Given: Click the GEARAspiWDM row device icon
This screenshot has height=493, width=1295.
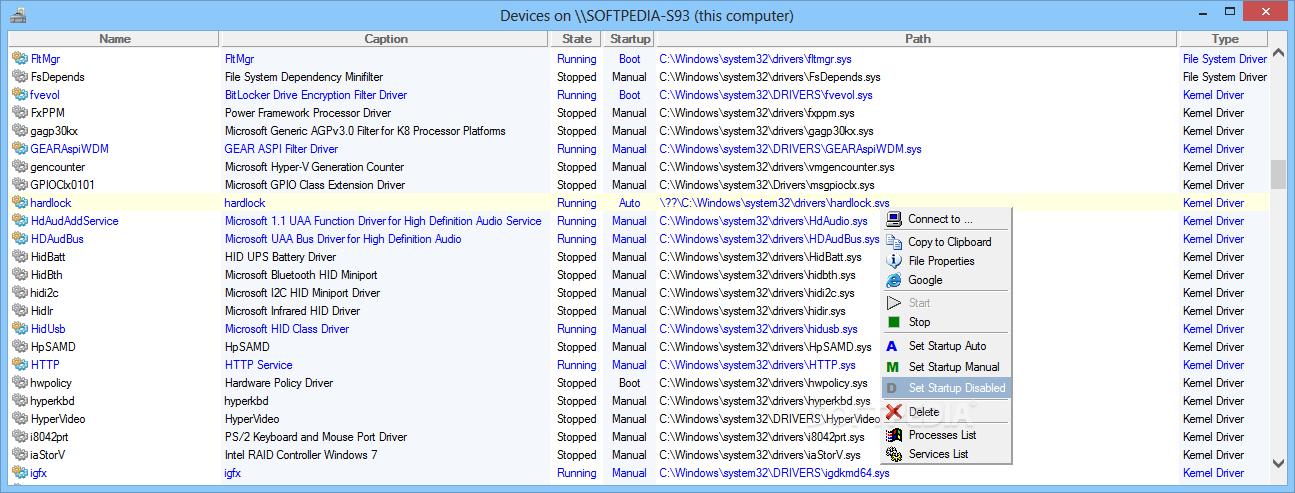Looking at the screenshot, I should tap(19, 149).
